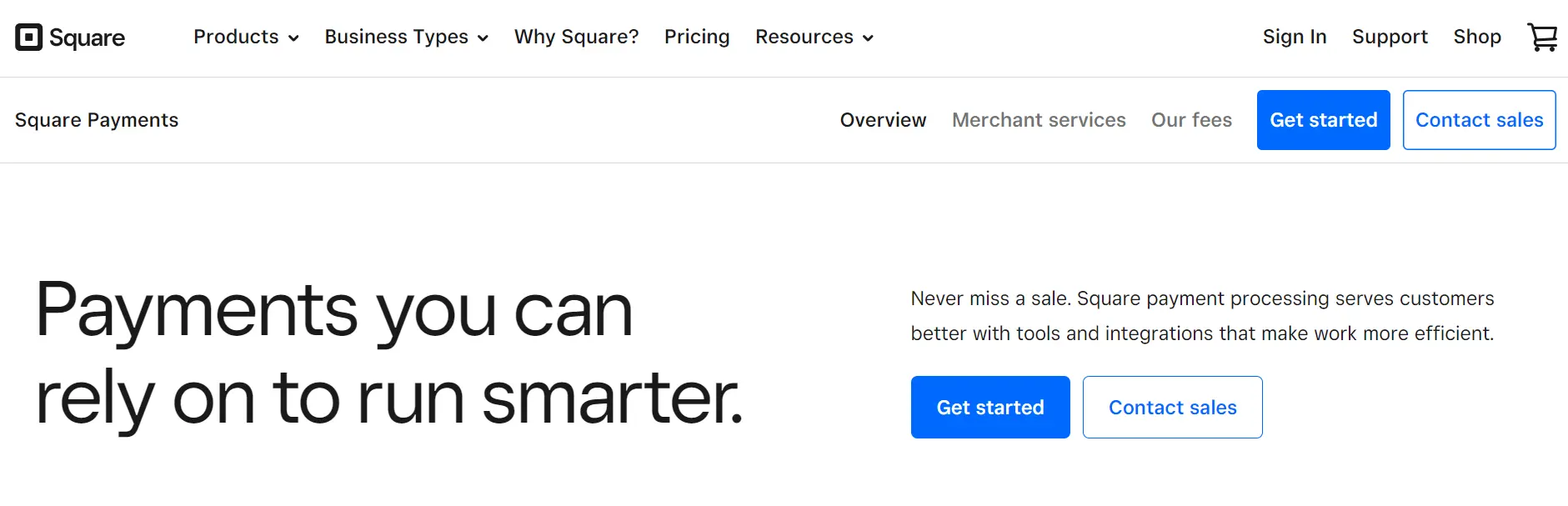Click the Sign In link
Screen dimensions: 1568x506
pyautogui.click(x=1295, y=38)
